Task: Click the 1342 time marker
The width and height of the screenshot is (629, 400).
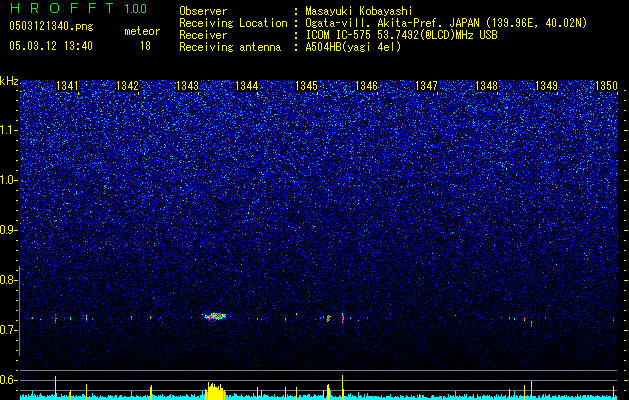Action: (x=127, y=85)
